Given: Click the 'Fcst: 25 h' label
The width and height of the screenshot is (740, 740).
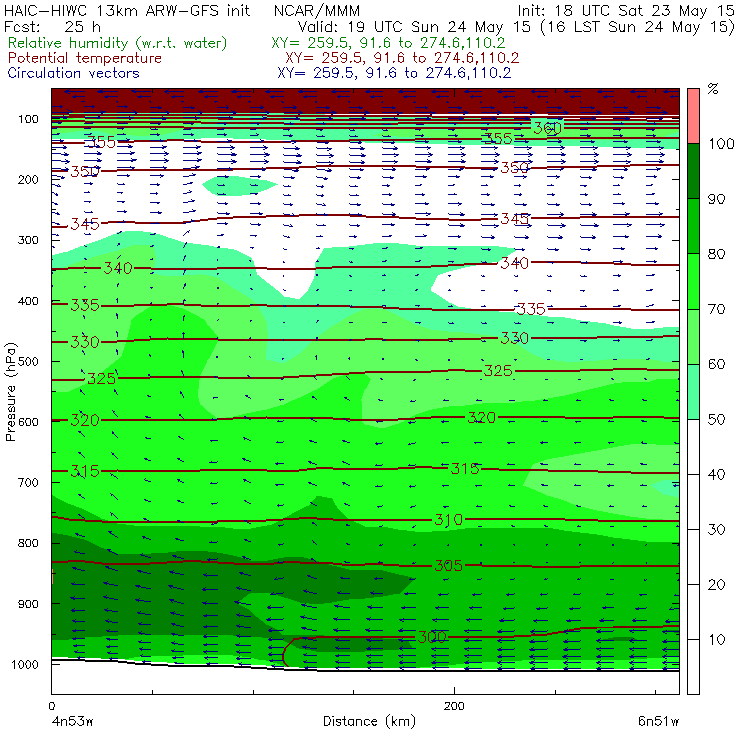Looking at the screenshot, I should coord(52,26).
